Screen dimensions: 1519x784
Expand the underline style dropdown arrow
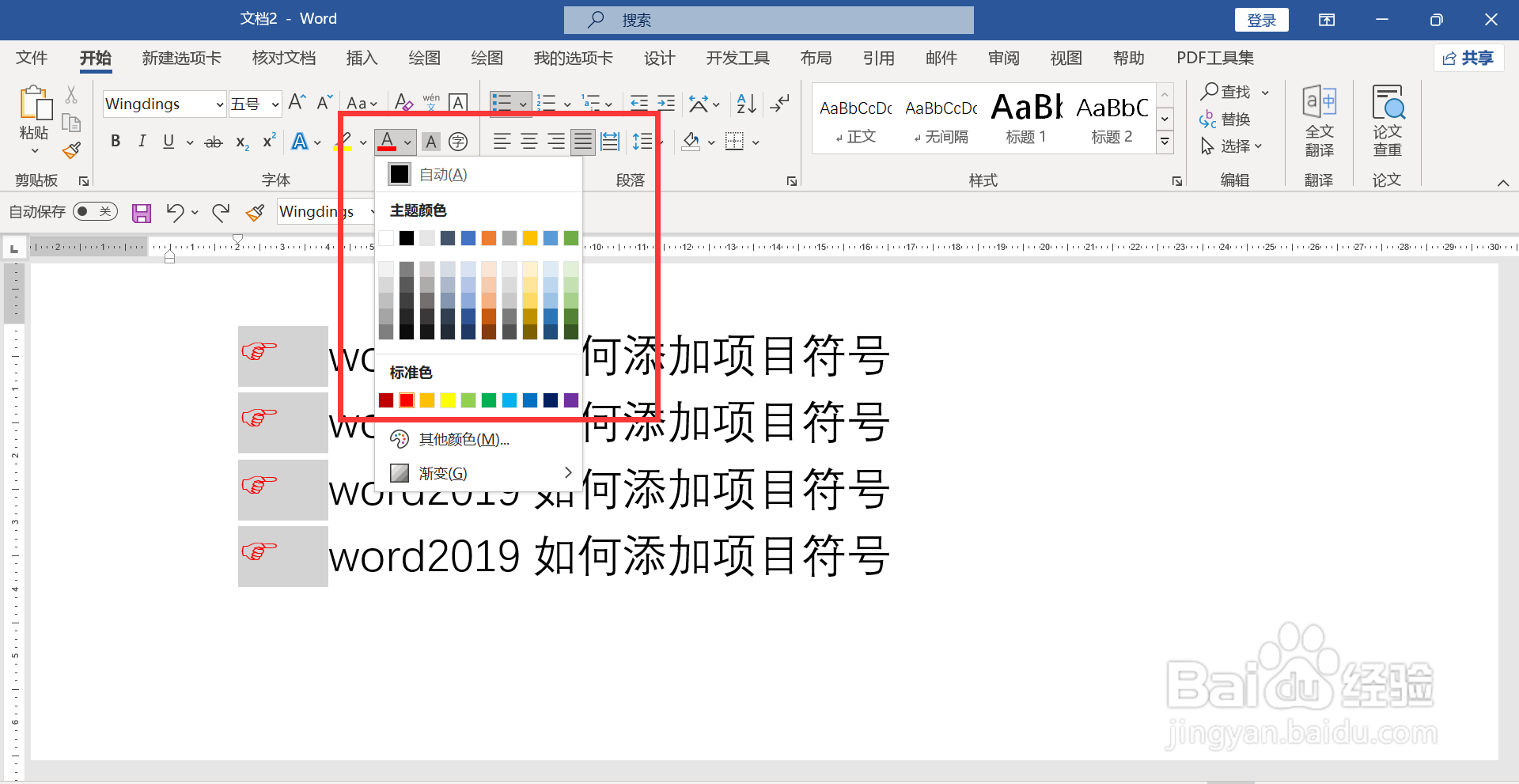tap(190, 142)
